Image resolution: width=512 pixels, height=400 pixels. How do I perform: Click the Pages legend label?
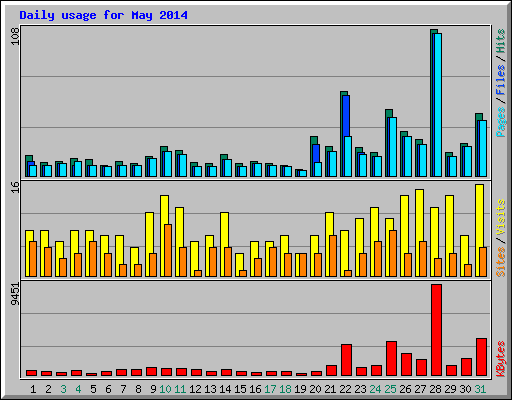(x=501, y=122)
